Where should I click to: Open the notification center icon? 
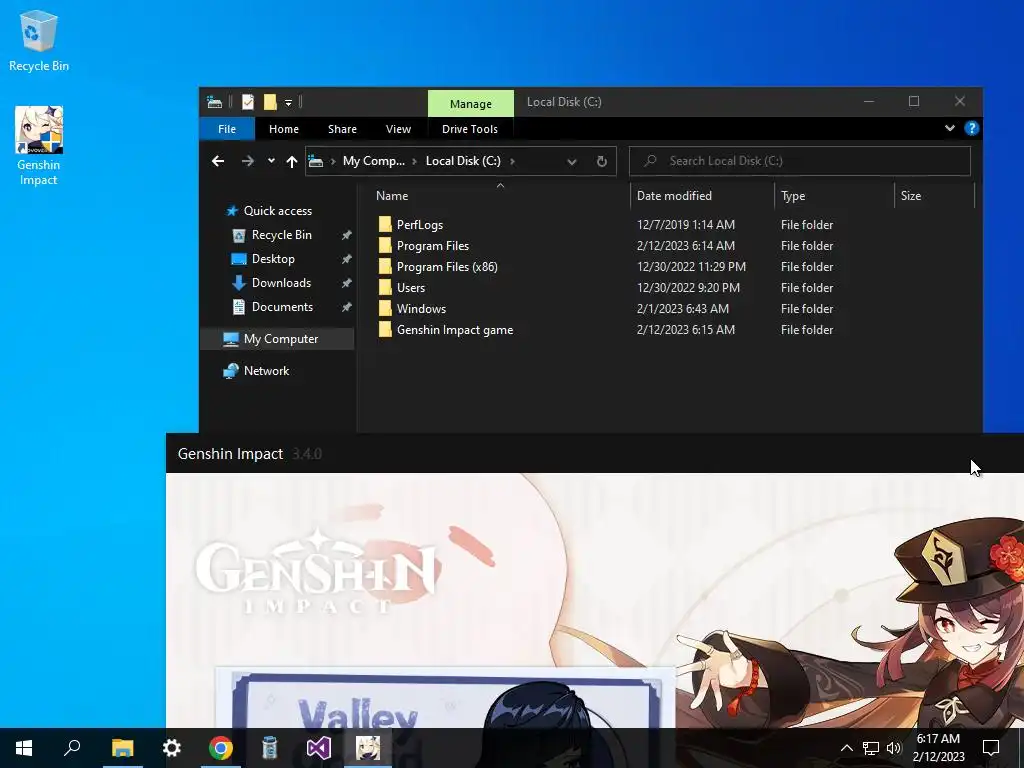(x=991, y=748)
